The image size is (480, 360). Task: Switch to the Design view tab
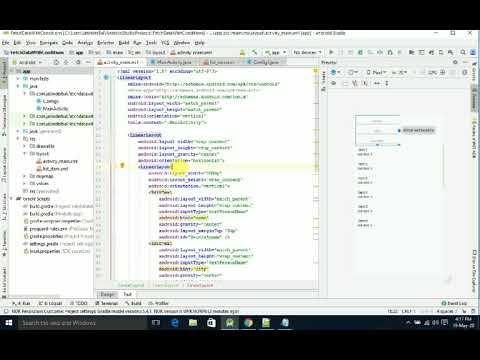[x=107, y=294]
